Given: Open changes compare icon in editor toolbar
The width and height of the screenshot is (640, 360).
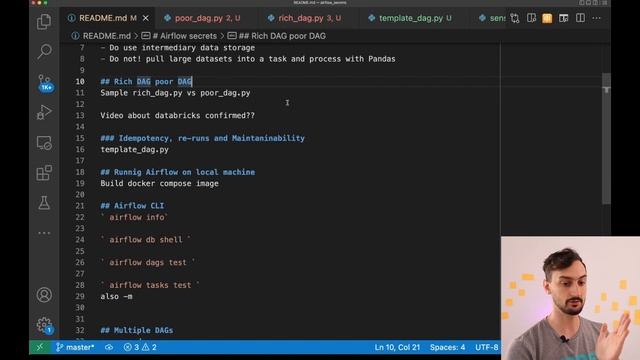Looking at the screenshot, I should (x=515, y=18).
